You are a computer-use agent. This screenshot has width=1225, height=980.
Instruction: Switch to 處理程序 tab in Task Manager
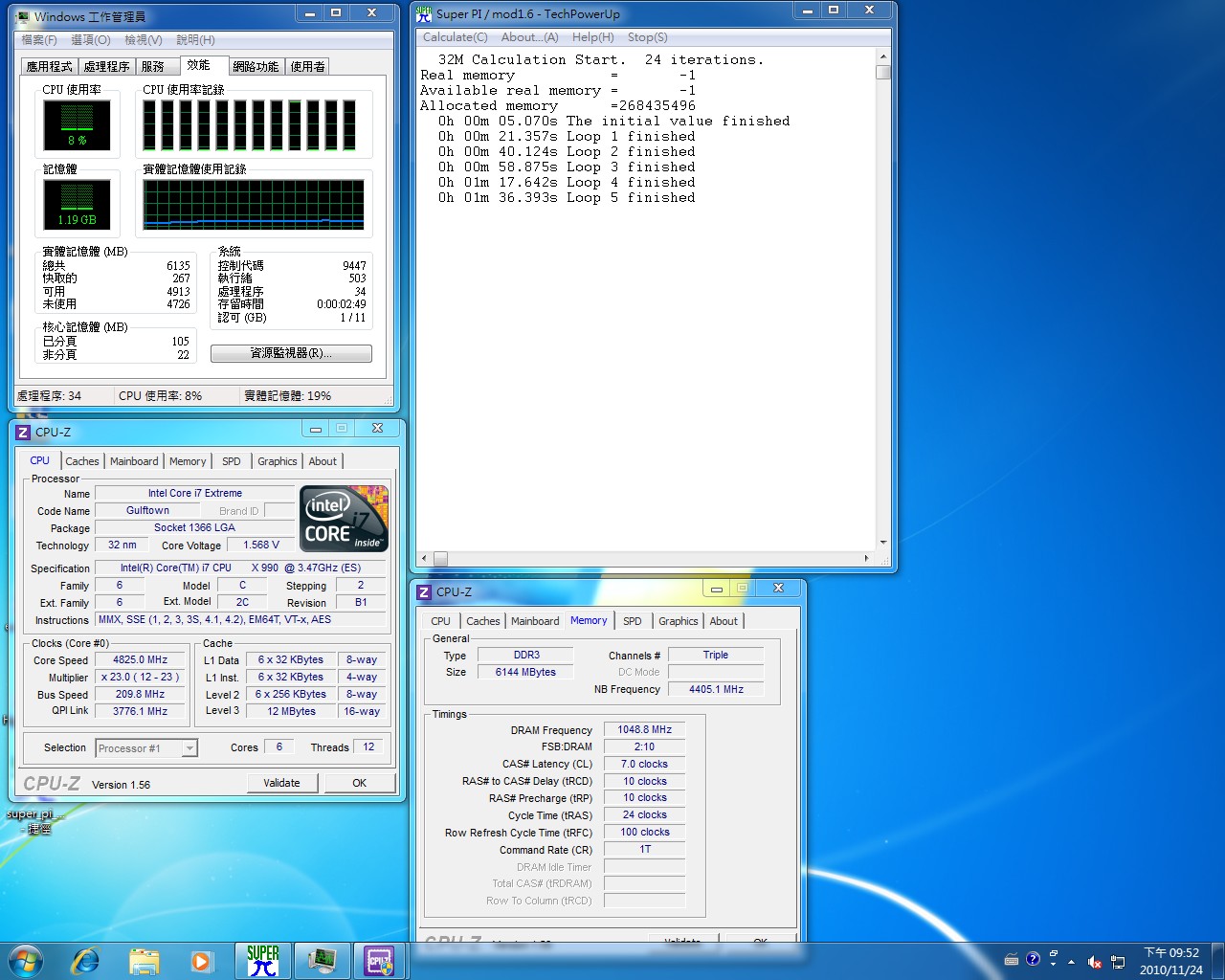point(106,66)
